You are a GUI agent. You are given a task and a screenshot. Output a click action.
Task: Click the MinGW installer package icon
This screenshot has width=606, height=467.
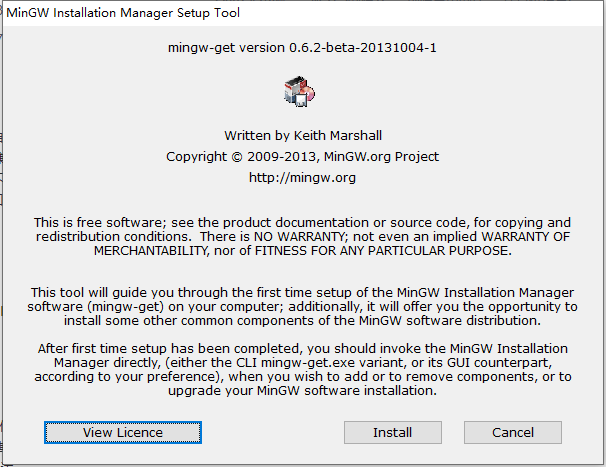click(299, 92)
